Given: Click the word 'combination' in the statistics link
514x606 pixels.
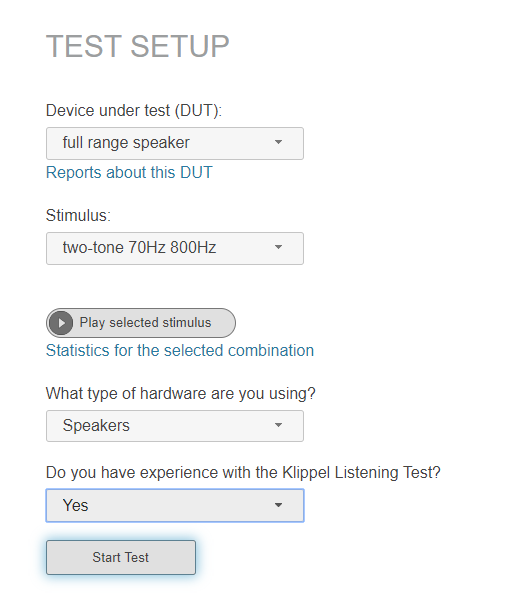Looking at the screenshot, I should coord(271,351).
